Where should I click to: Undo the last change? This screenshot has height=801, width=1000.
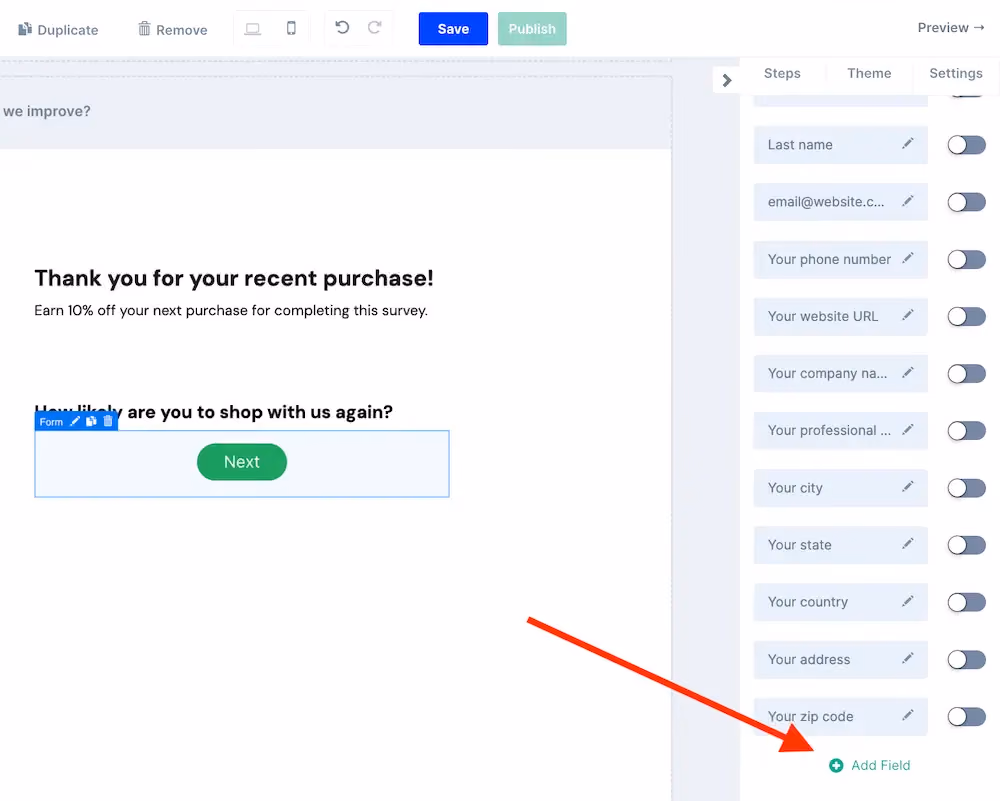click(x=342, y=27)
